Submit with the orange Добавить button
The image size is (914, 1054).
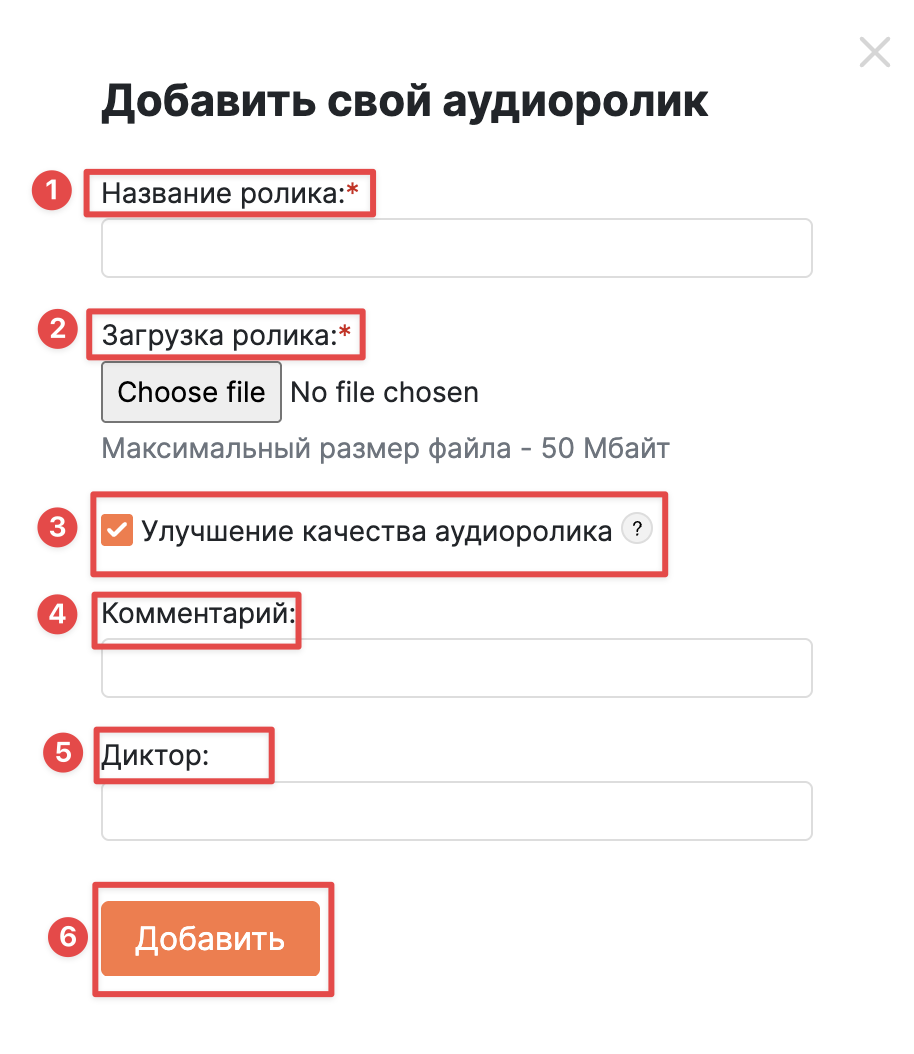coord(210,938)
